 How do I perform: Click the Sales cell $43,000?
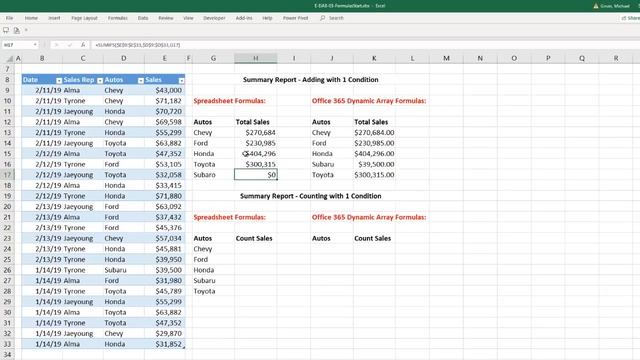164,90
